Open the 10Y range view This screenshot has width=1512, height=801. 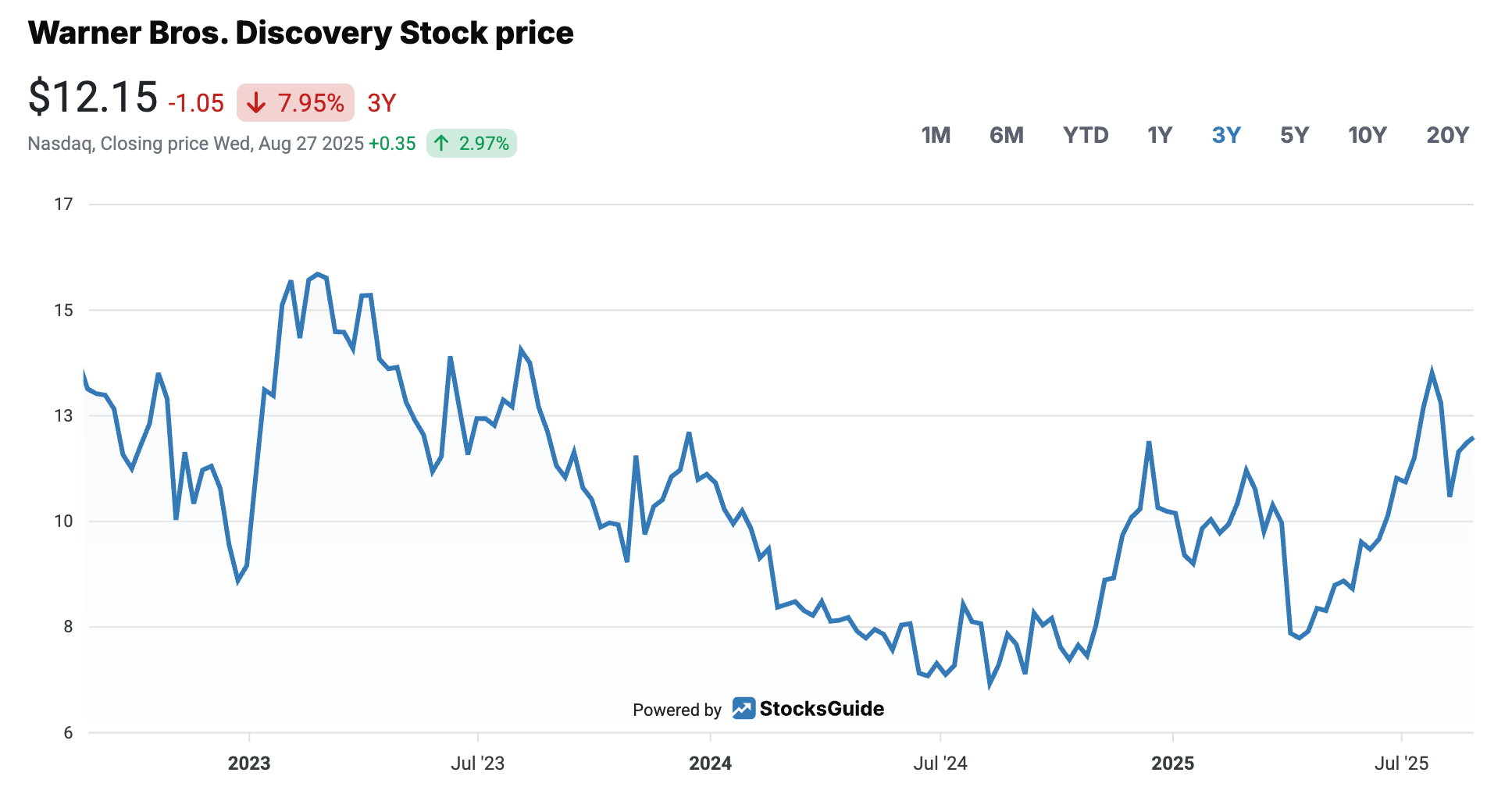click(1368, 135)
